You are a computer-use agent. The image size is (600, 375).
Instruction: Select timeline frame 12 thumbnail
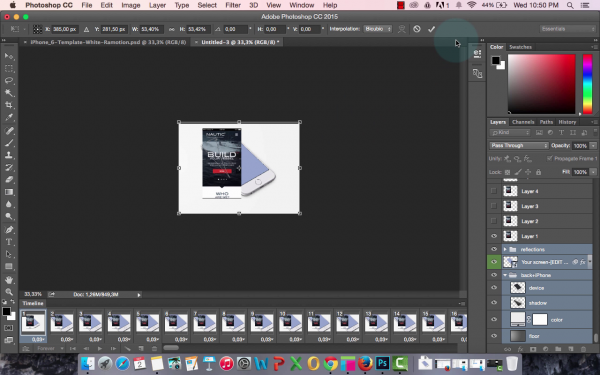click(347, 322)
